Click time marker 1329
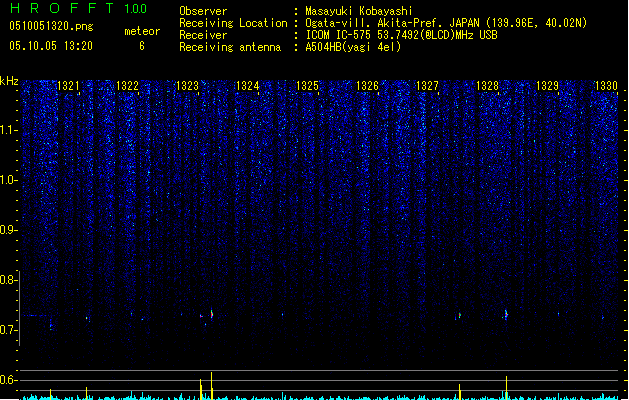 click(547, 86)
